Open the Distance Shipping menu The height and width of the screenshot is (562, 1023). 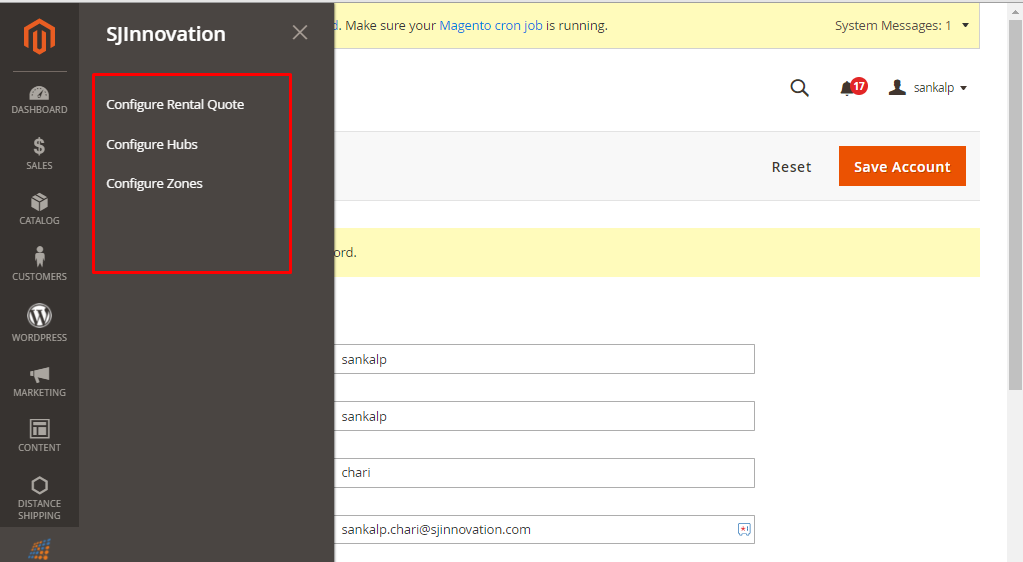[x=39, y=497]
